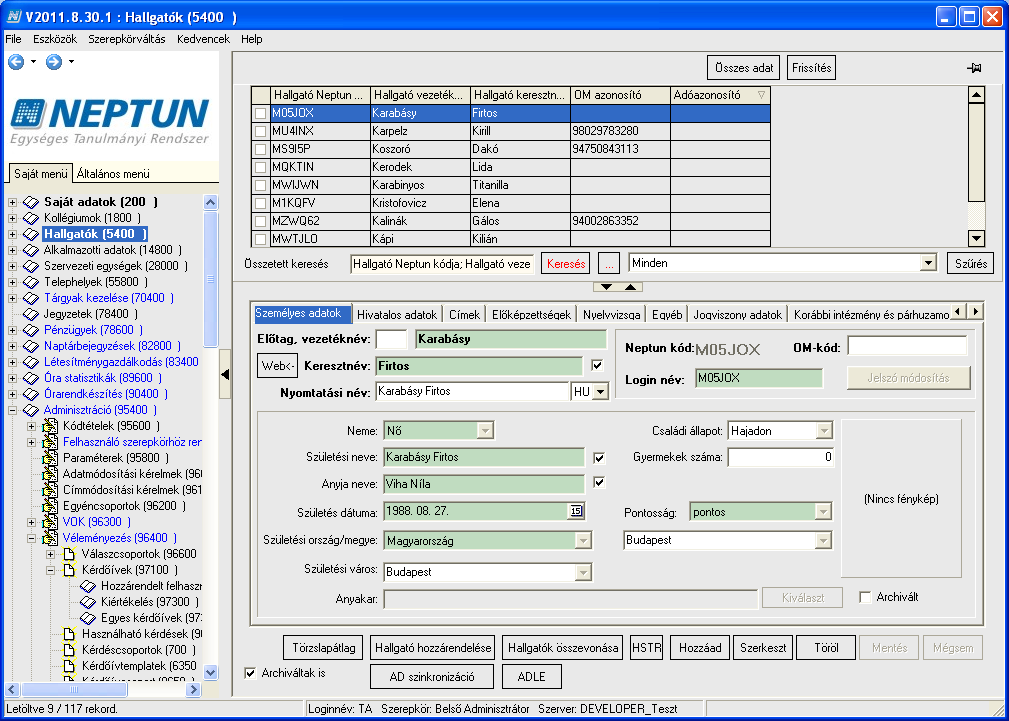Toggle the checkbox next to Anyja neve
The width and height of the screenshot is (1009, 721).
tap(600, 482)
